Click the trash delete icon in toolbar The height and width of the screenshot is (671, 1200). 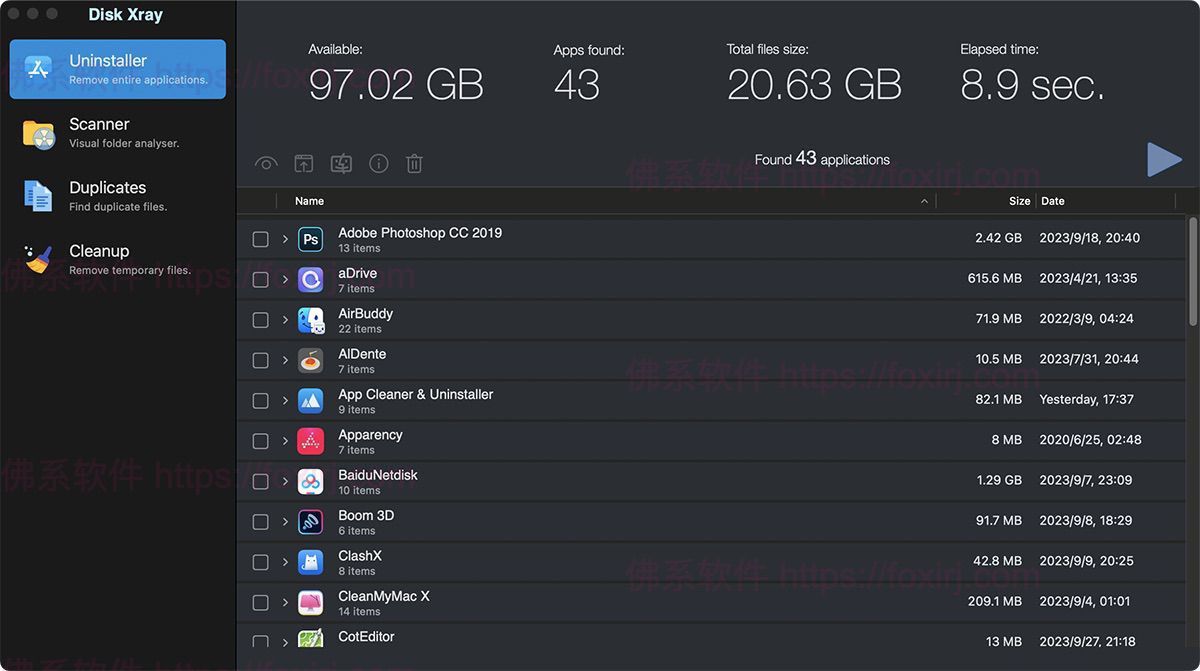(414, 164)
